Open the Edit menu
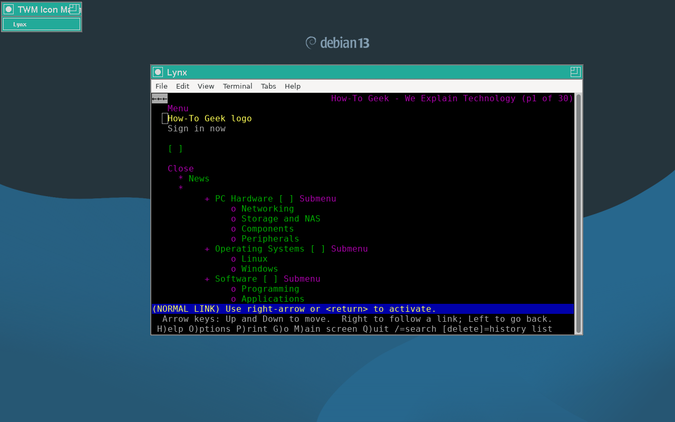This screenshot has width=675, height=422. [183, 86]
